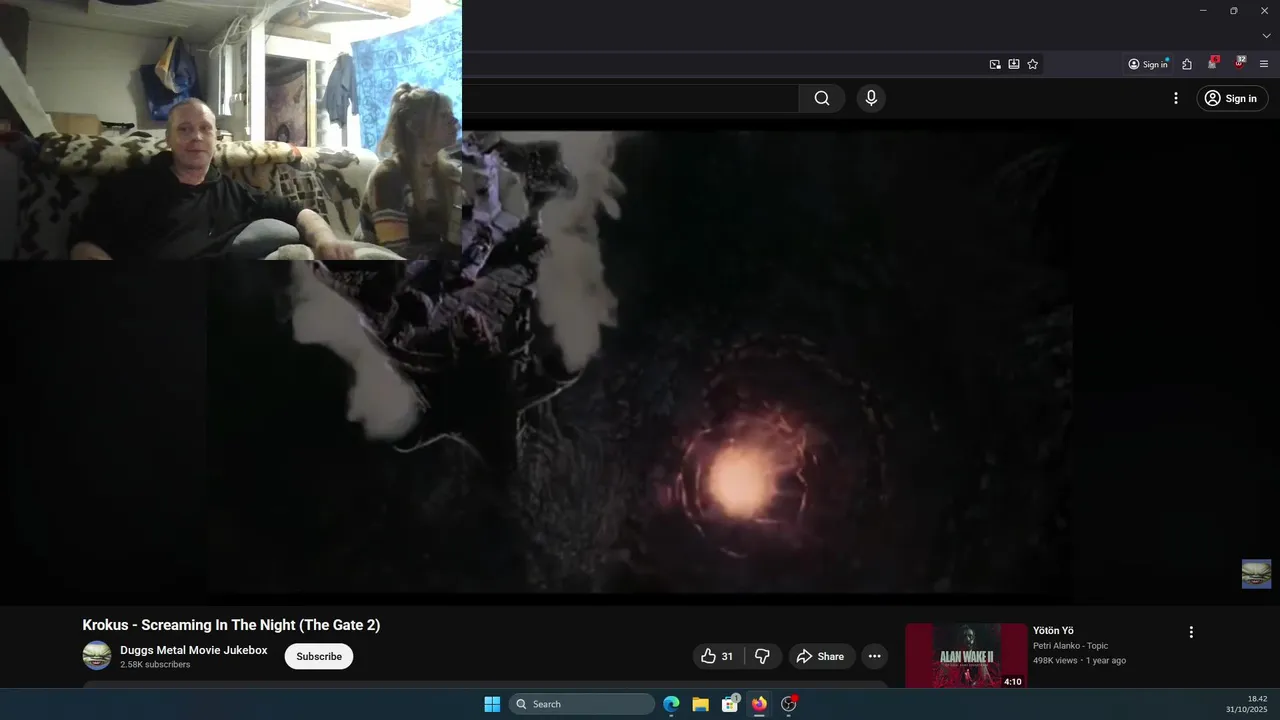Click extension icon with 32 badge
Screen dimensions: 1280x720
[1240, 63]
